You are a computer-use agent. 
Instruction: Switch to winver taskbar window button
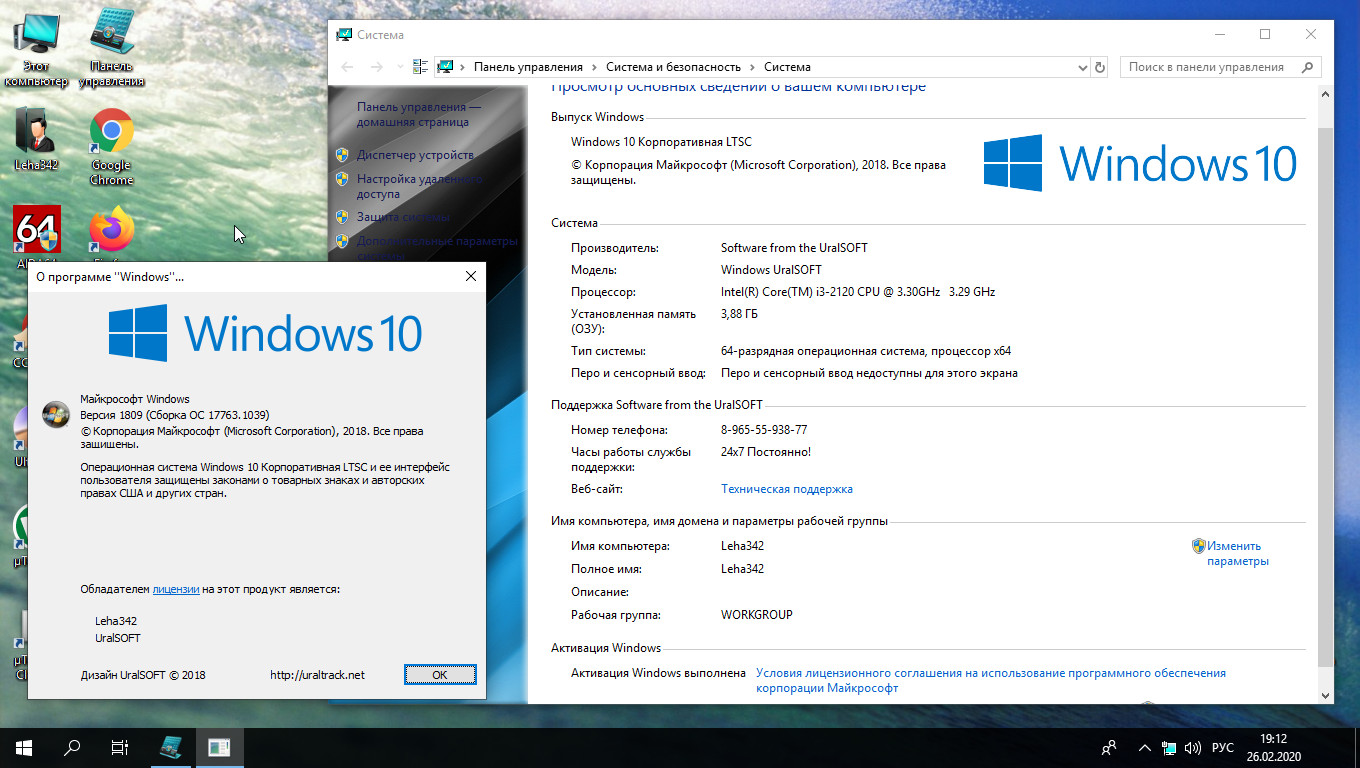[220, 747]
